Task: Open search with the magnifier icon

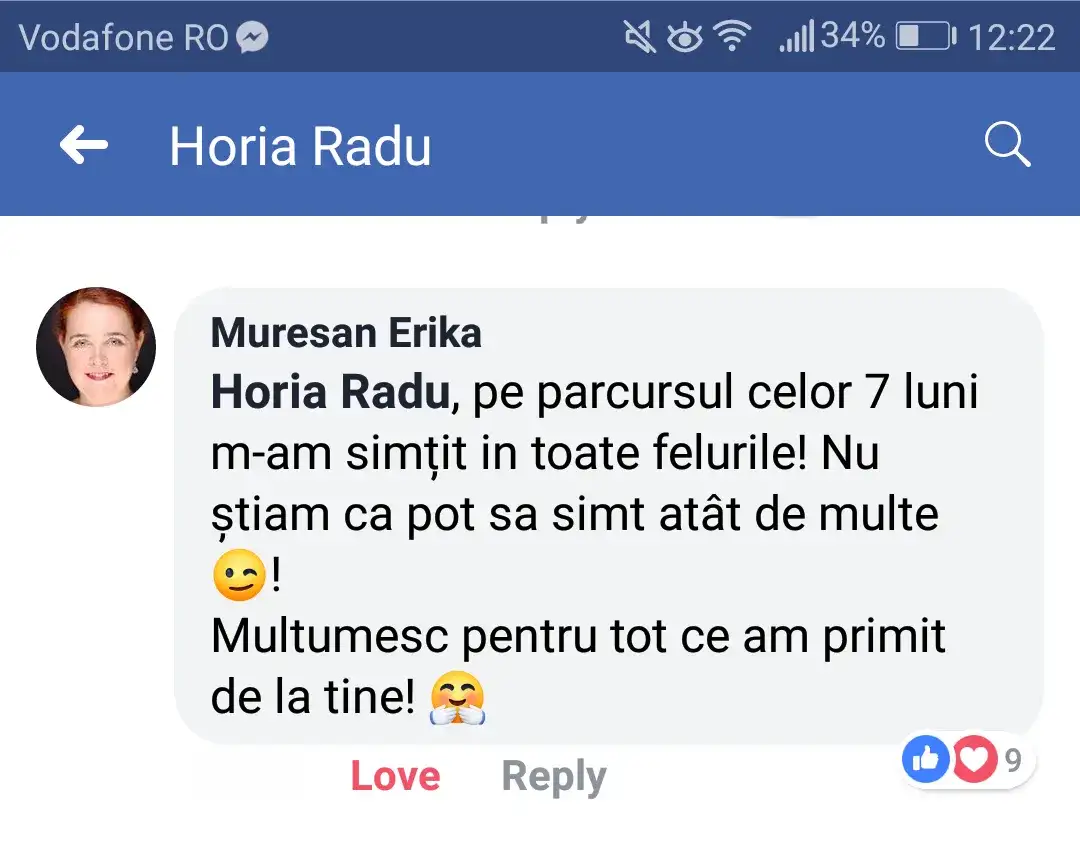Action: 1007,146
